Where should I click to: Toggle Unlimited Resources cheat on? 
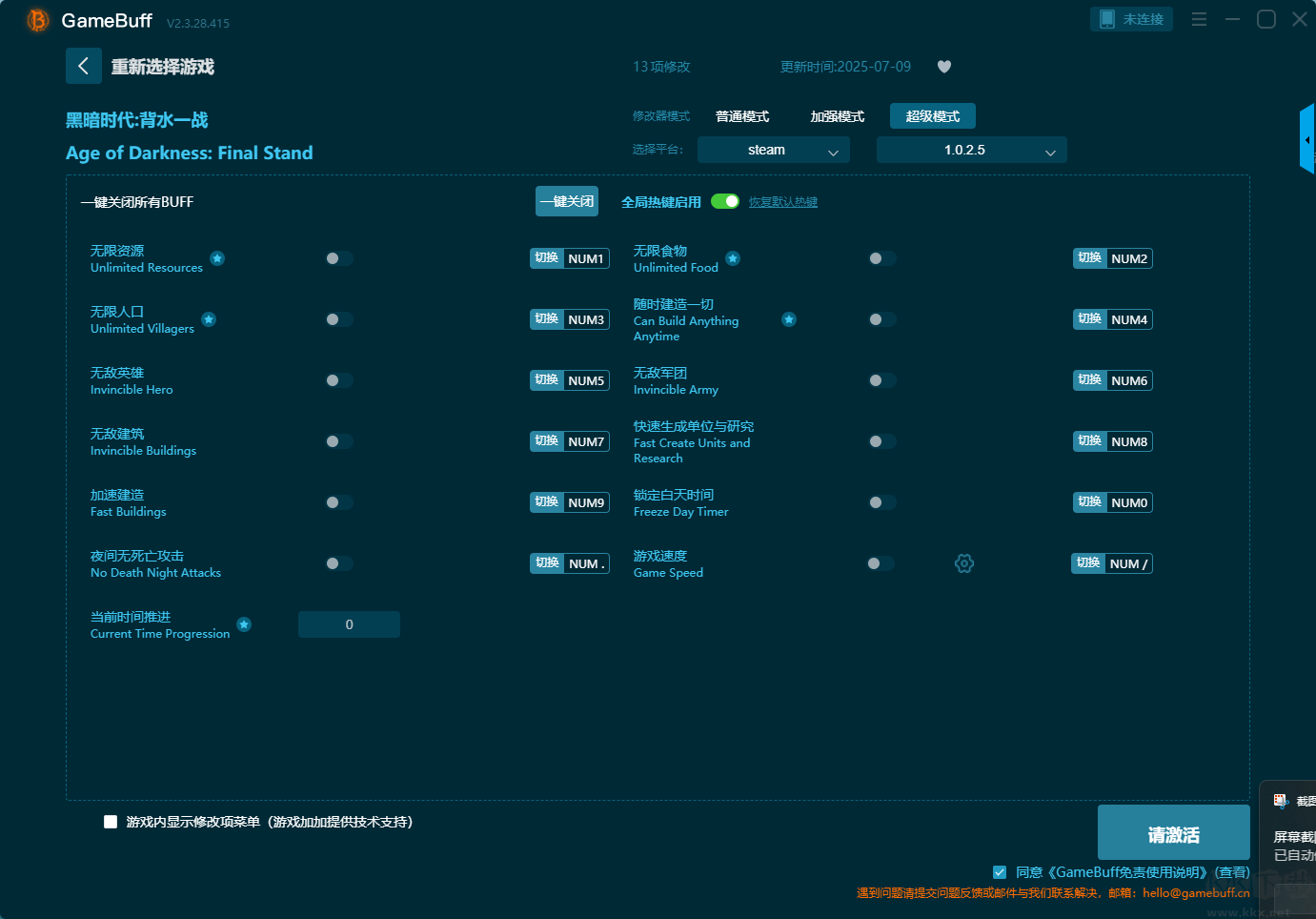338,258
